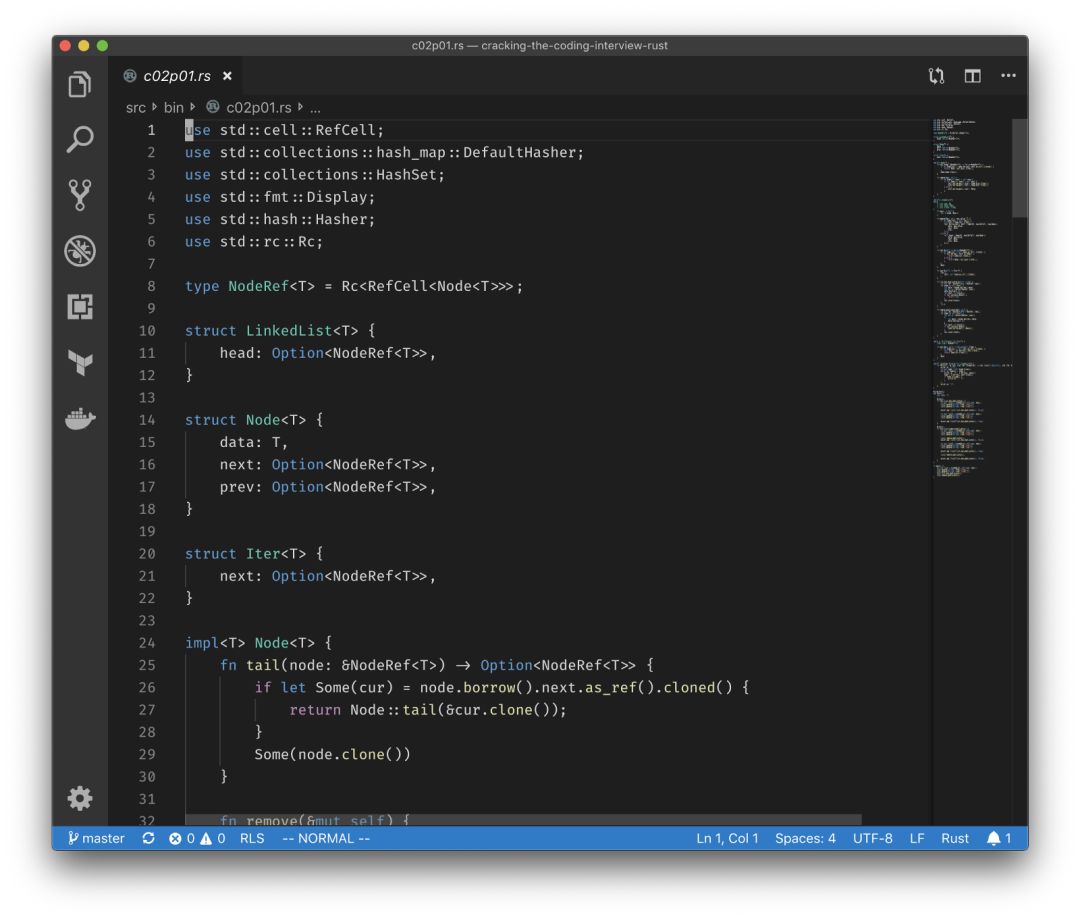The width and height of the screenshot is (1080, 919).
Task: Open the Docker view in activity bar
Action: (80, 418)
